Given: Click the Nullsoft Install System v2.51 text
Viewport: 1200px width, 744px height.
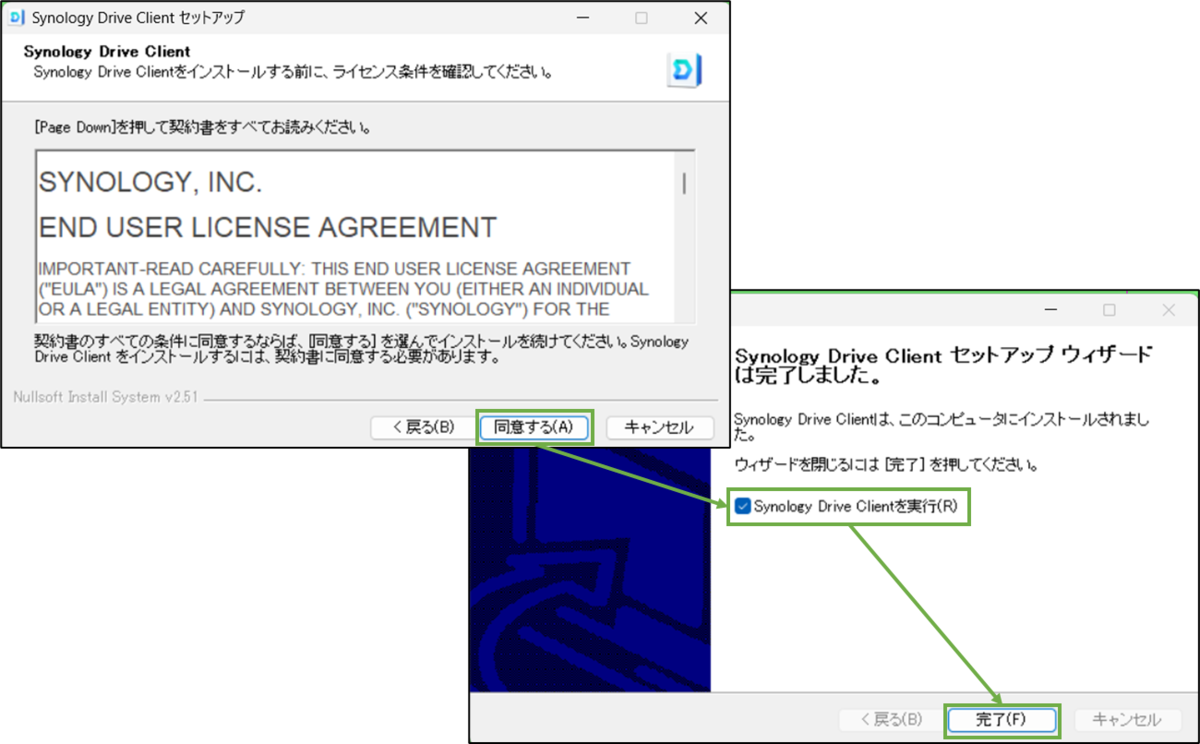Looking at the screenshot, I should [x=106, y=397].
